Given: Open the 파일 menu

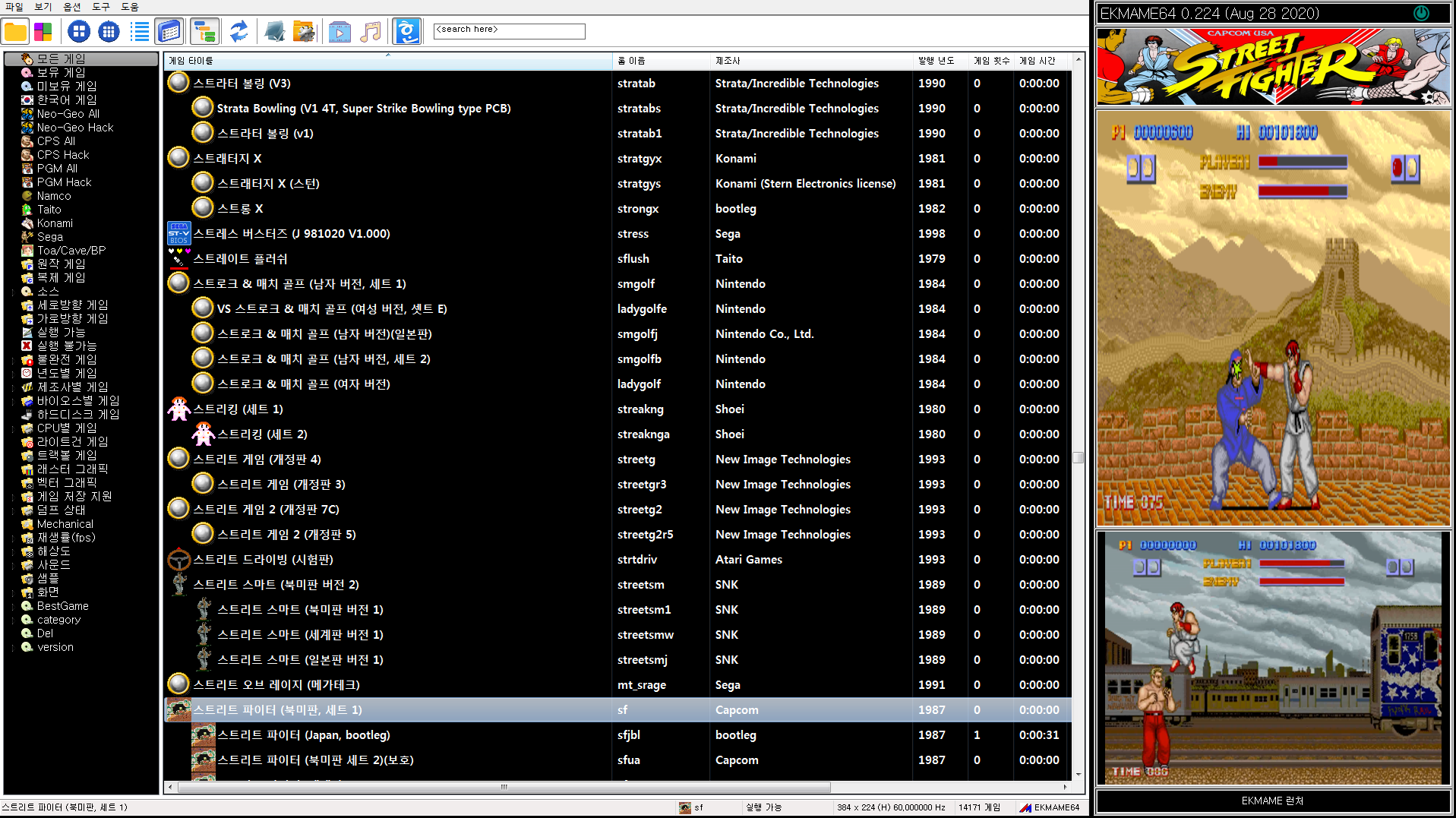Looking at the screenshot, I should (14, 7).
